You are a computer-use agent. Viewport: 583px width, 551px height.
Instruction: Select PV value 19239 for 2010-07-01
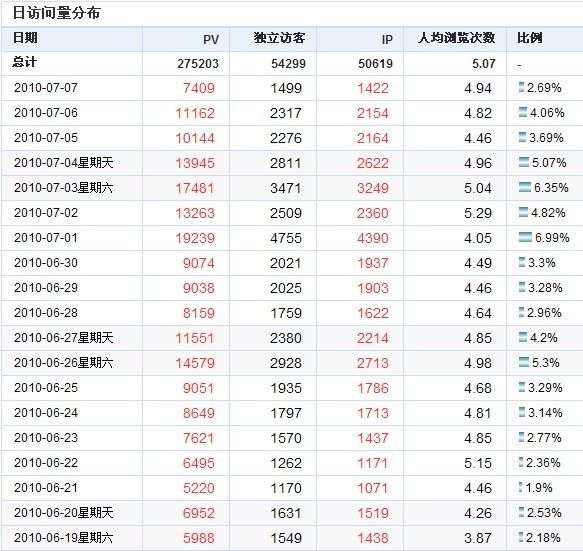(195, 238)
